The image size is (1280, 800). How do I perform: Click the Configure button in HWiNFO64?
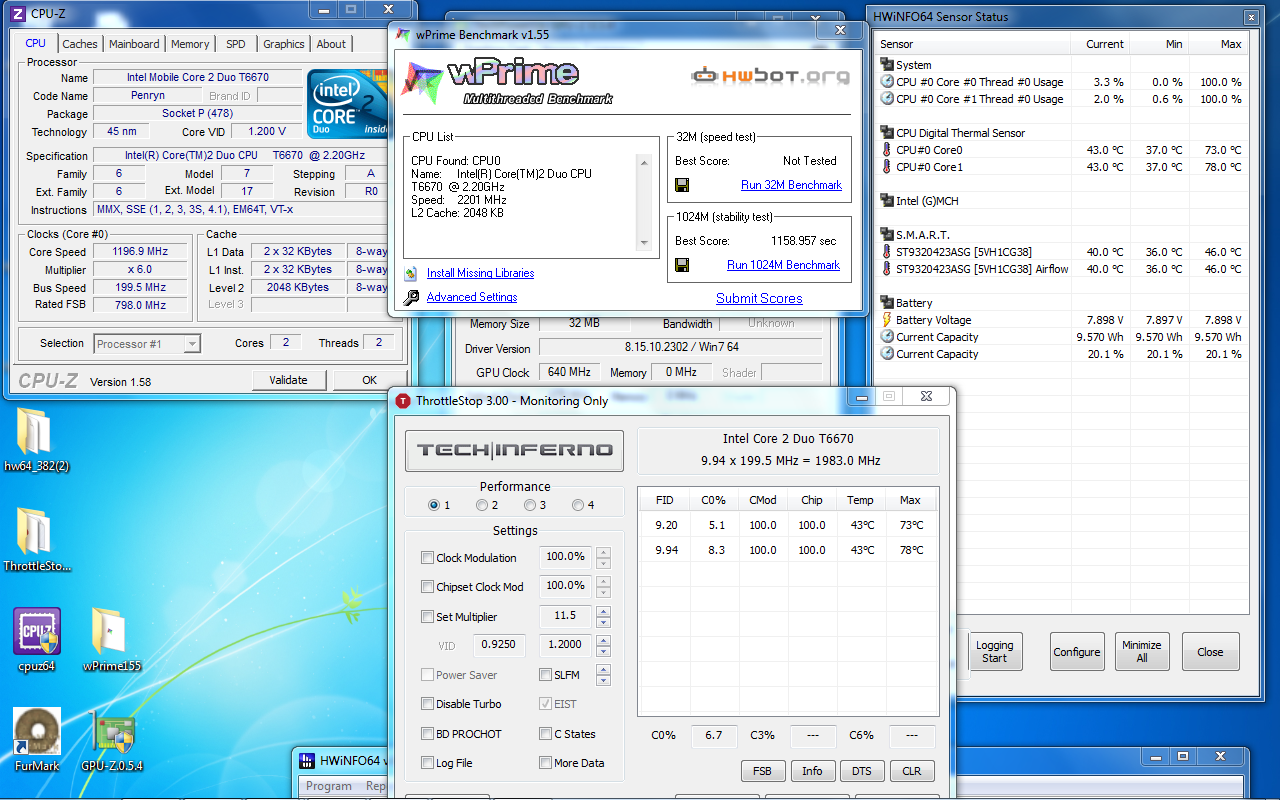1077,652
